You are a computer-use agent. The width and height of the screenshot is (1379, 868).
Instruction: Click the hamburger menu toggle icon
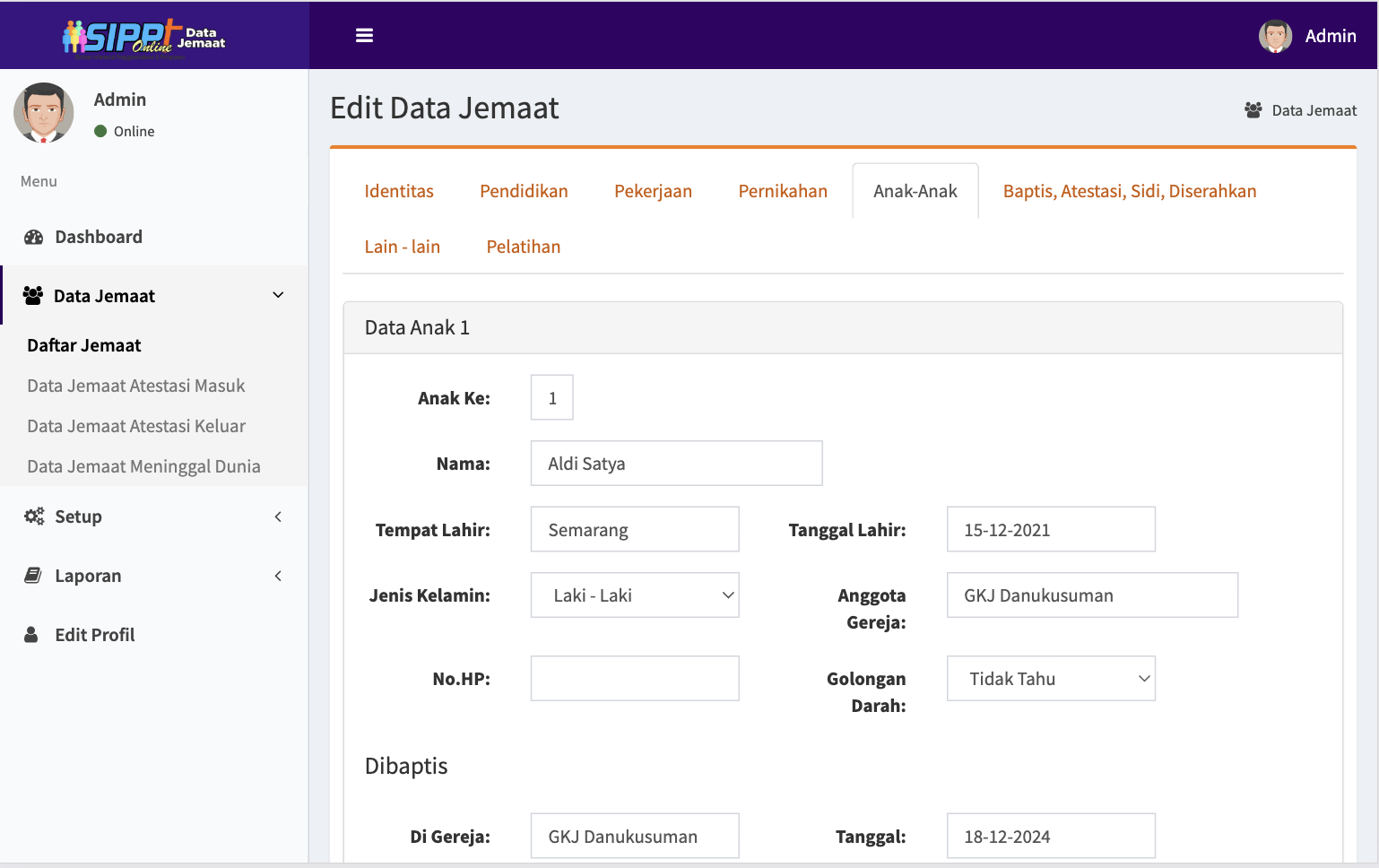click(364, 36)
